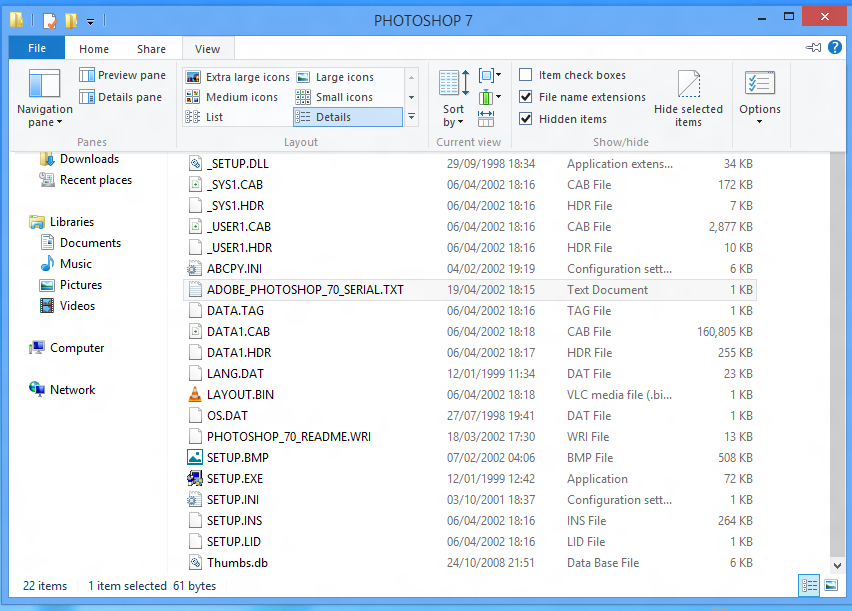
Task: Switch to details view in status bar
Action: [809, 585]
